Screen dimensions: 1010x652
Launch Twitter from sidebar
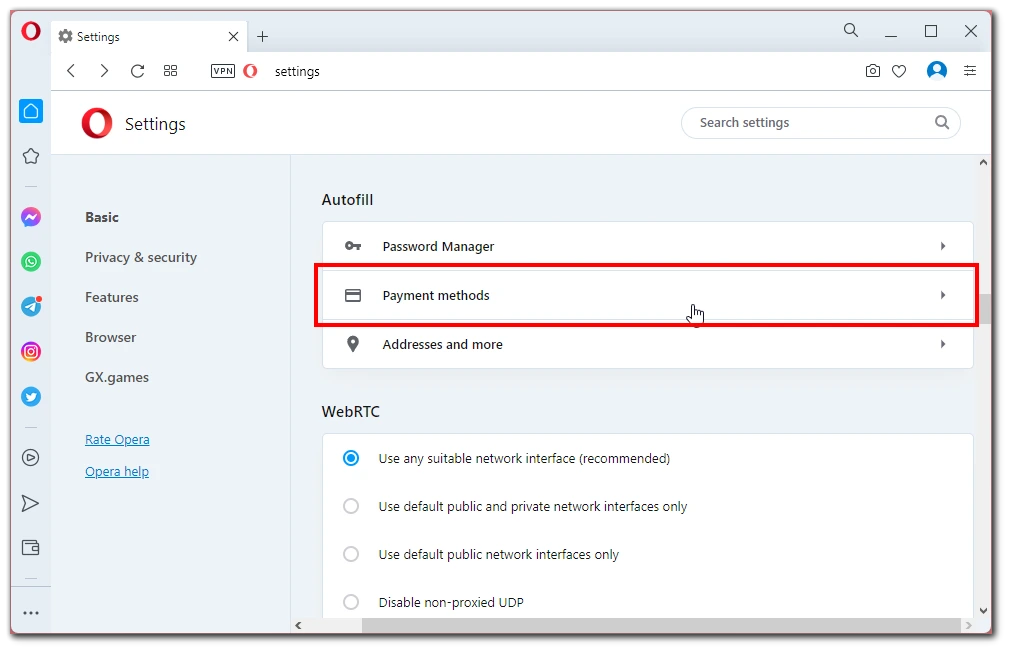coord(31,396)
